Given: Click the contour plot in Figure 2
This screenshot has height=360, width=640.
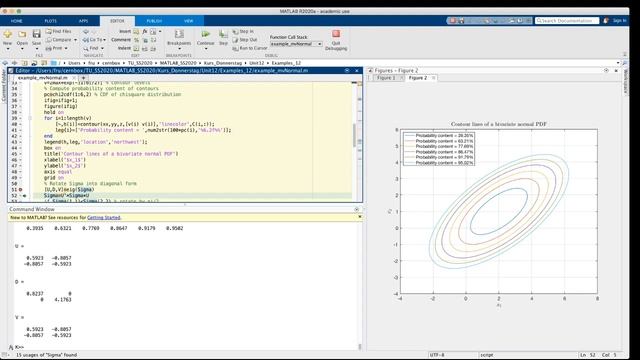Looking at the screenshot, I should [x=499, y=211].
